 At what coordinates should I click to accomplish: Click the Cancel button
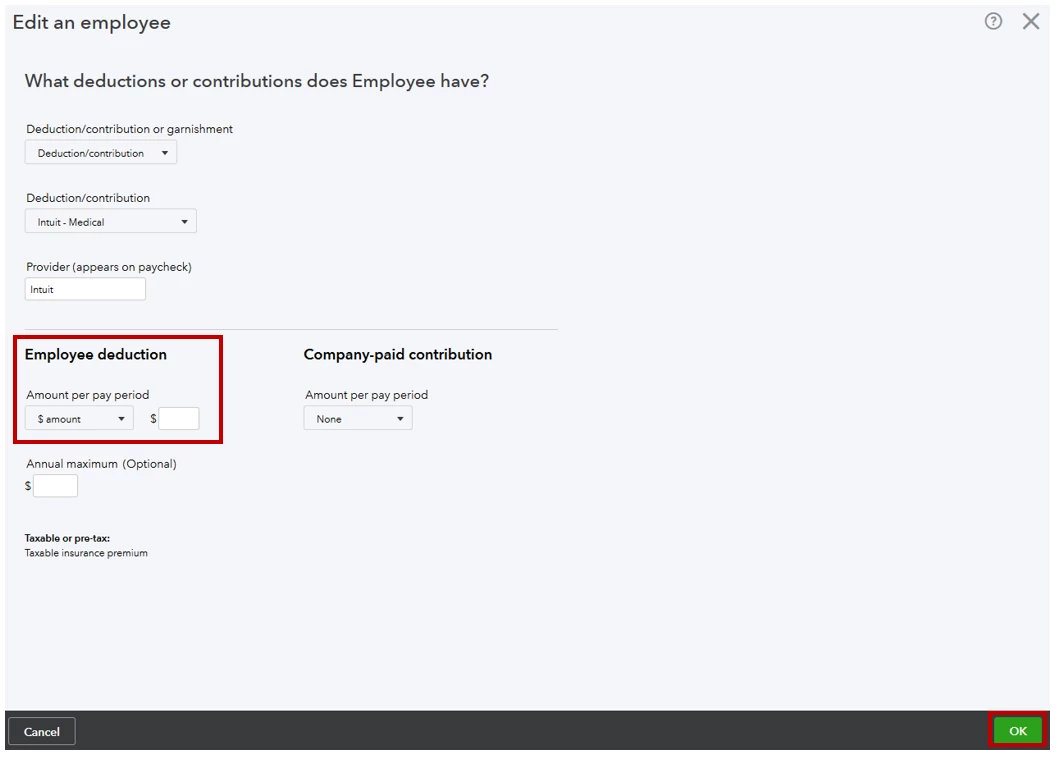click(42, 732)
